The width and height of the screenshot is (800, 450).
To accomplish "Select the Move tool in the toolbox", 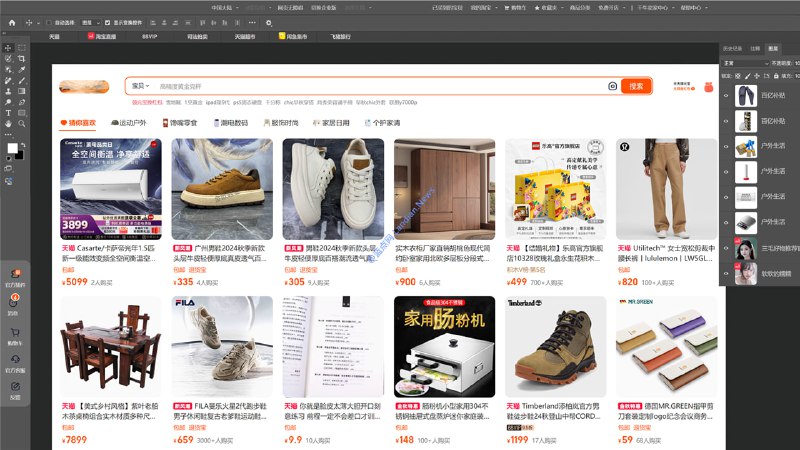I will (8, 47).
